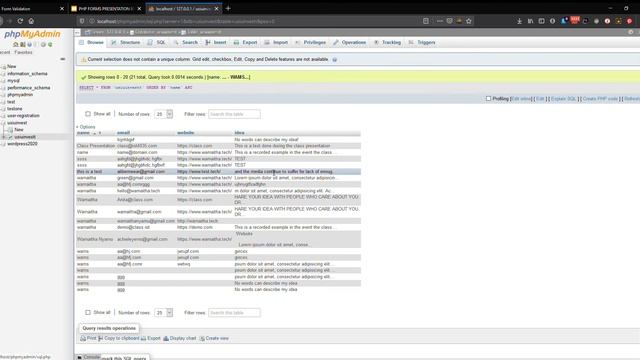Open a new browser tab with plus icon
This screenshot has width=640, height=360.
pyautogui.click(x=228, y=8)
